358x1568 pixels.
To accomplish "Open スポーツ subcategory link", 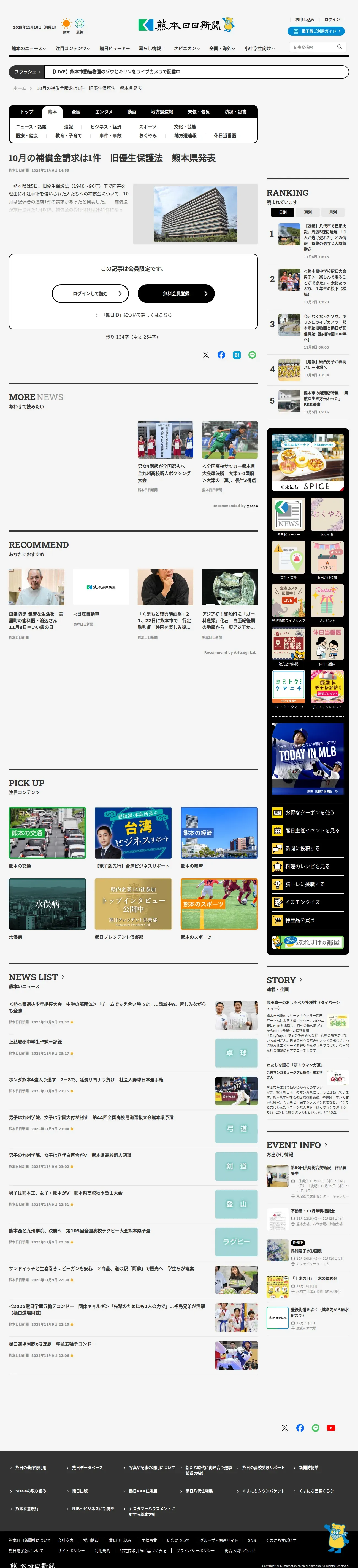I will point(148,127).
